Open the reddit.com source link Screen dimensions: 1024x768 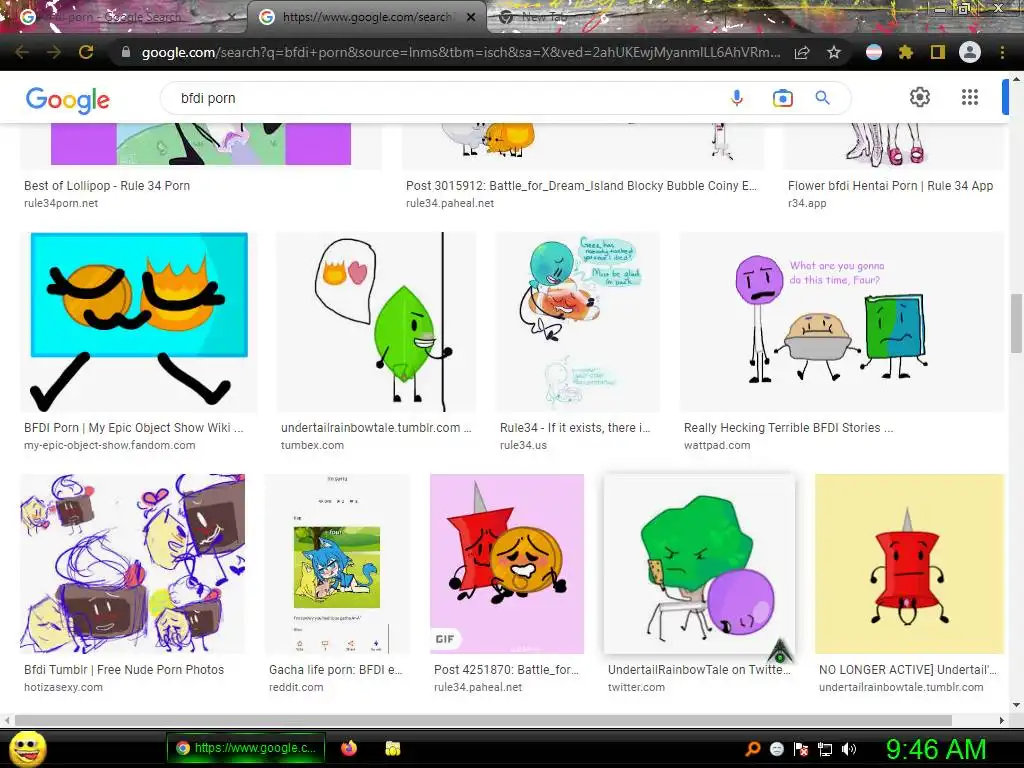point(296,687)
